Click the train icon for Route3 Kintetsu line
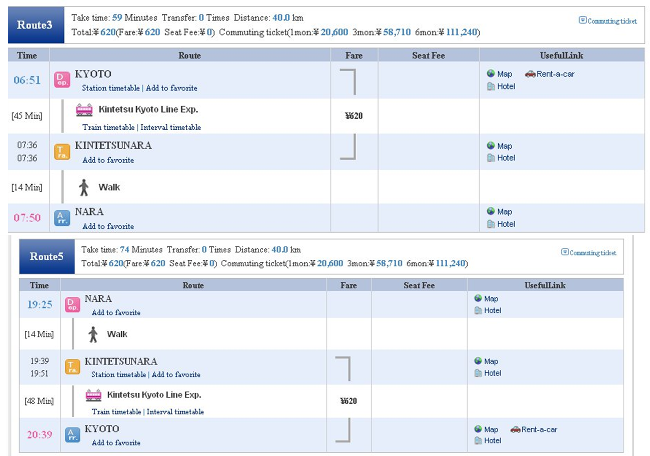The width and height of the screenshot is (650, 456). [x=84, y=110]
